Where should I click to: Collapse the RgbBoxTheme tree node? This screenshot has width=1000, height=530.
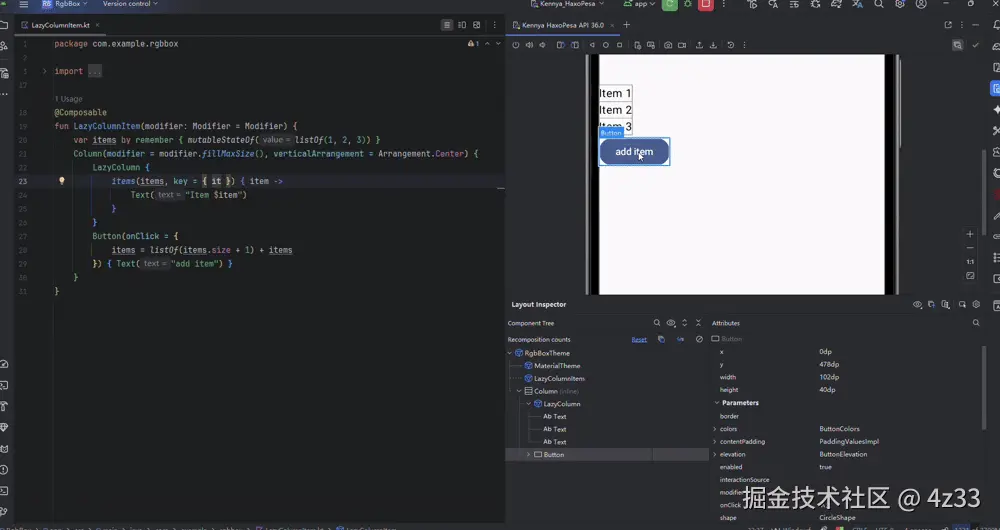pos(510,353)
